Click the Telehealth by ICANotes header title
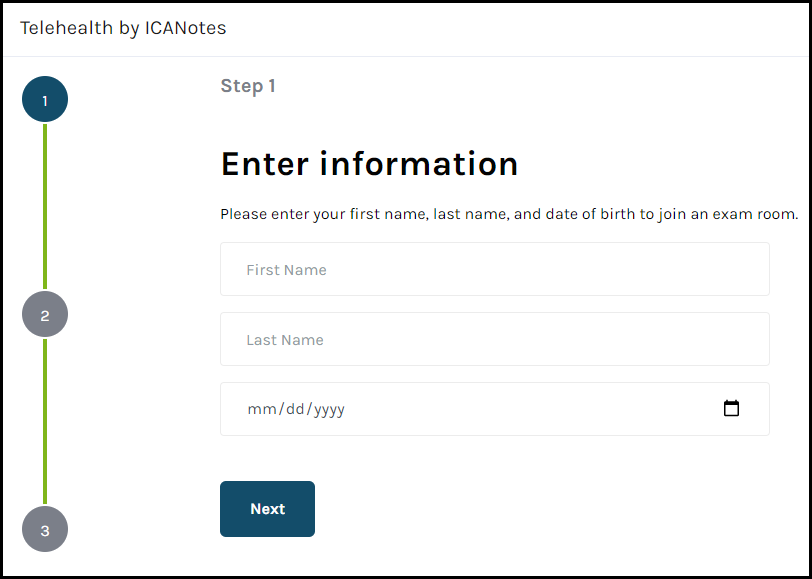The image size is (812, 579). click(123, 28)
